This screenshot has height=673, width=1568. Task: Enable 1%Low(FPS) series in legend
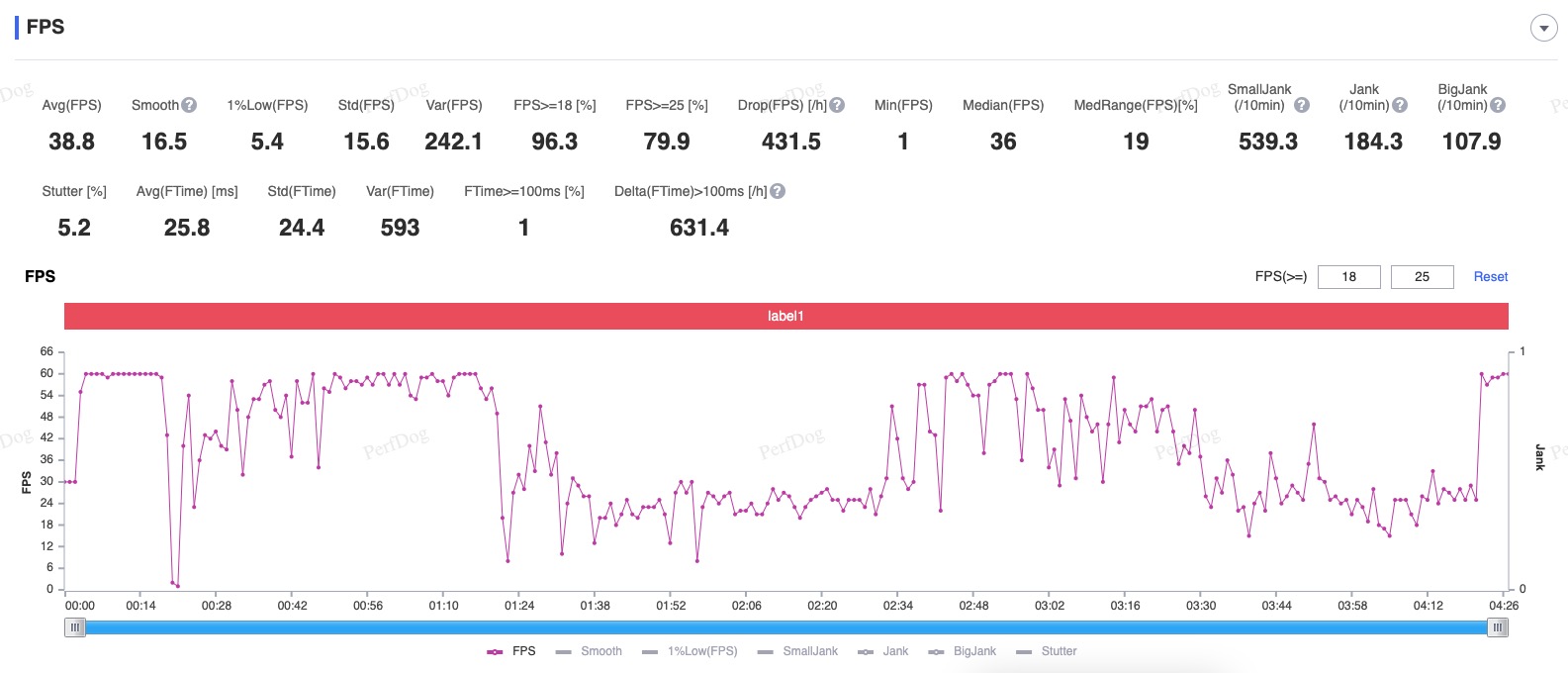[x=691, y=651]
